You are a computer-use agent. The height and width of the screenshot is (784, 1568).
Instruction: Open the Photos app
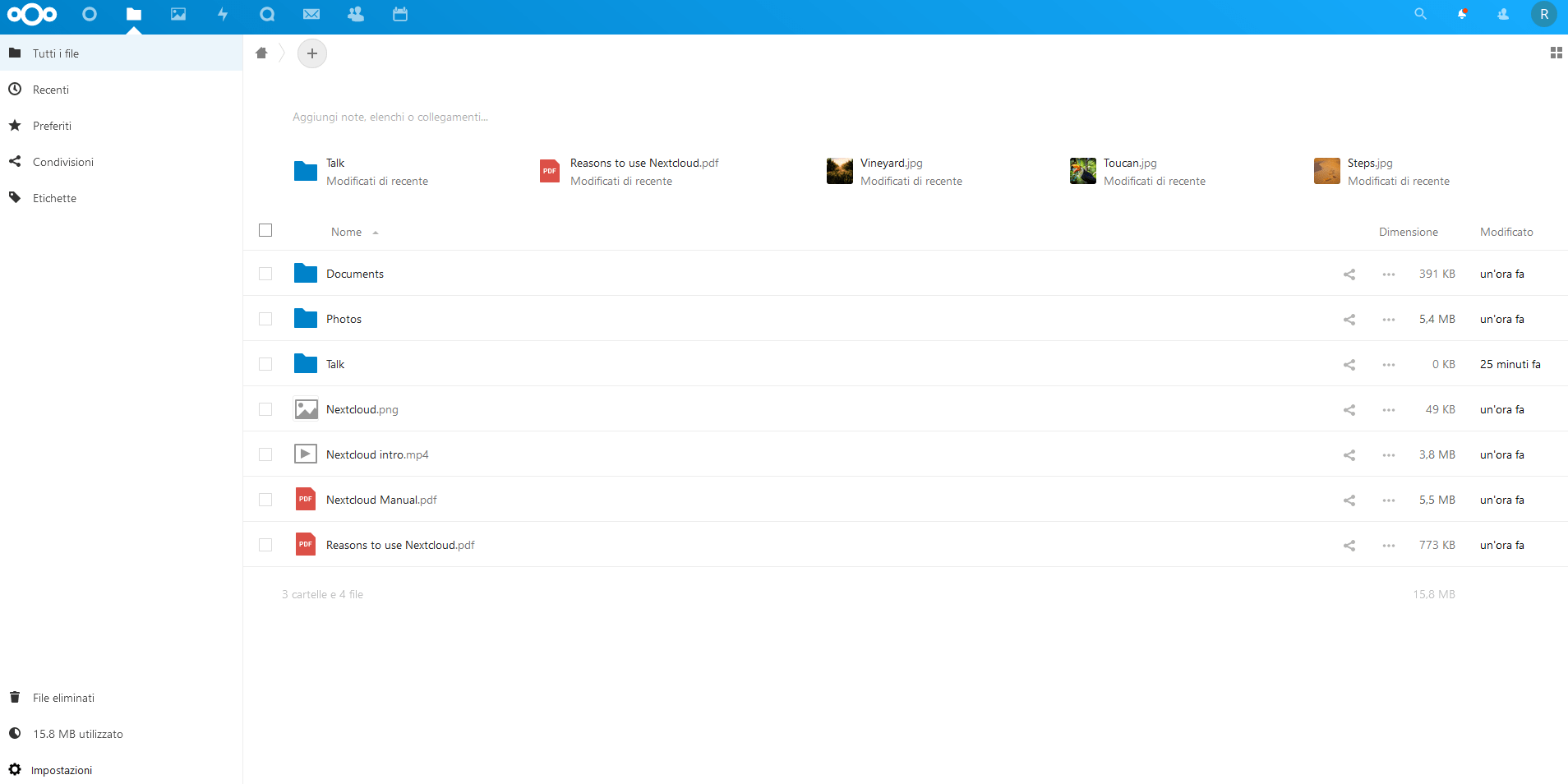pyautogui.click(x=178, y=14)
